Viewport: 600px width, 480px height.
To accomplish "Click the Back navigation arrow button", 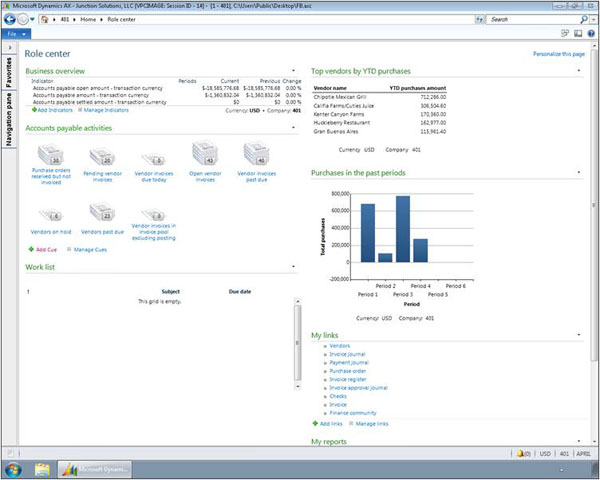I will [10, 19].
